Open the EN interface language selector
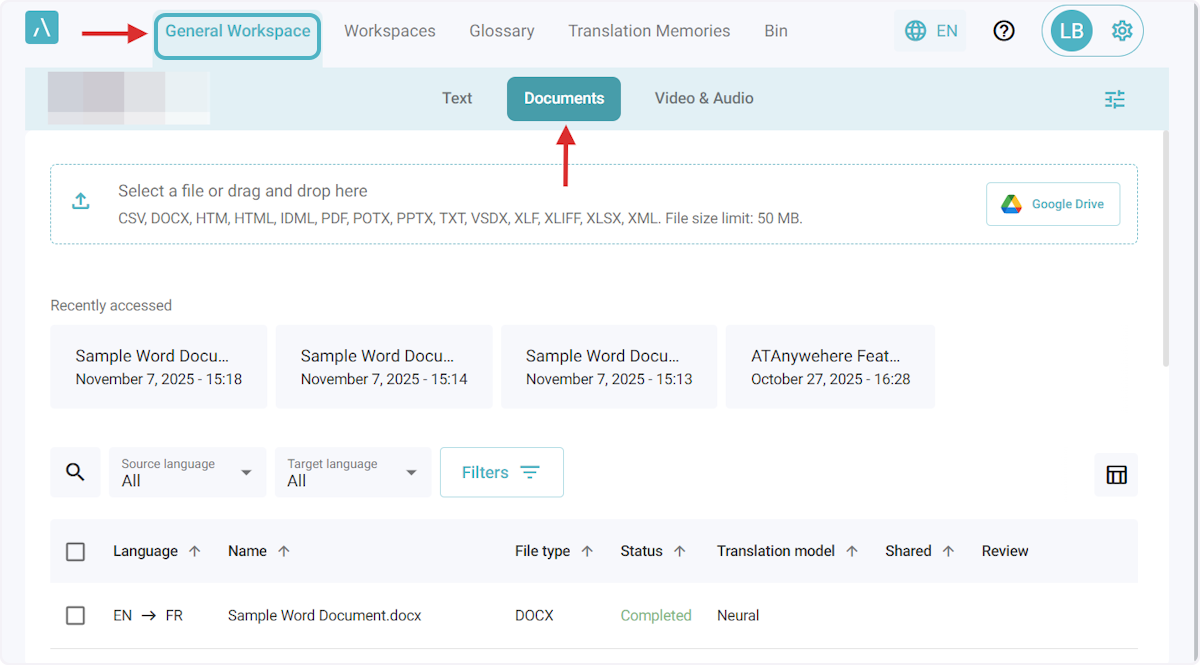The width and height of the screenshot is (1200, 665). (931, 31)
